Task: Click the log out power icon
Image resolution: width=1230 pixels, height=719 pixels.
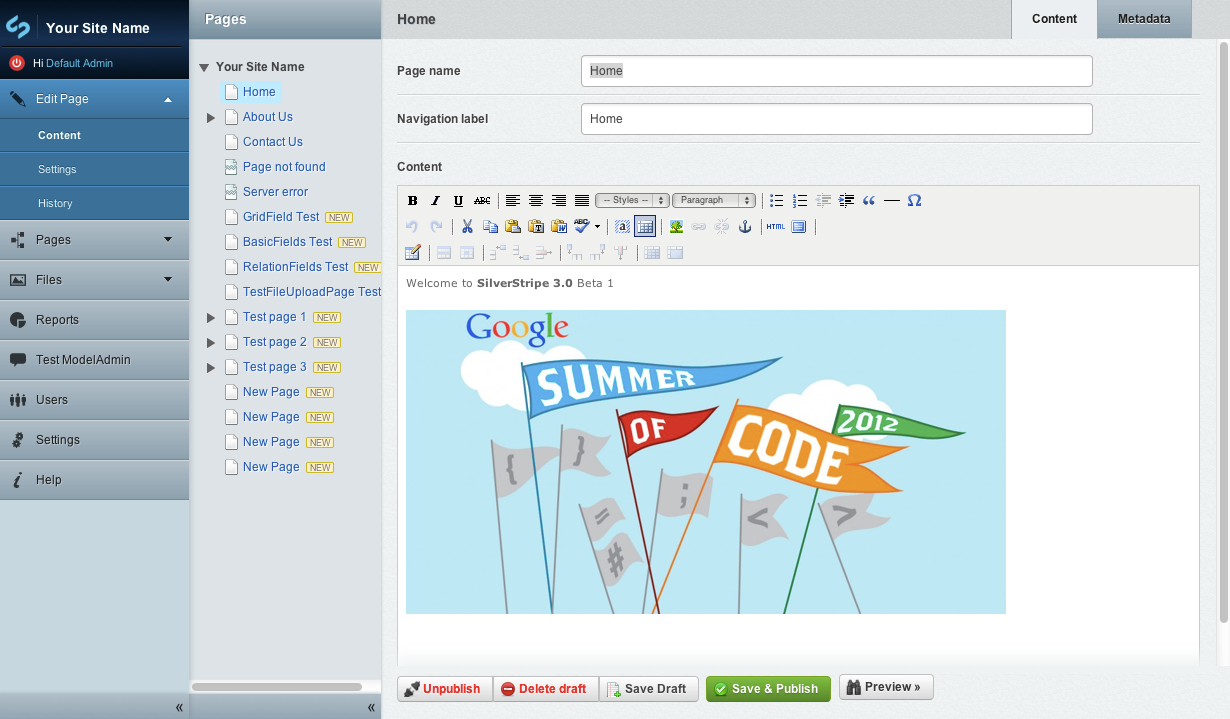Action: coord(16,63)
